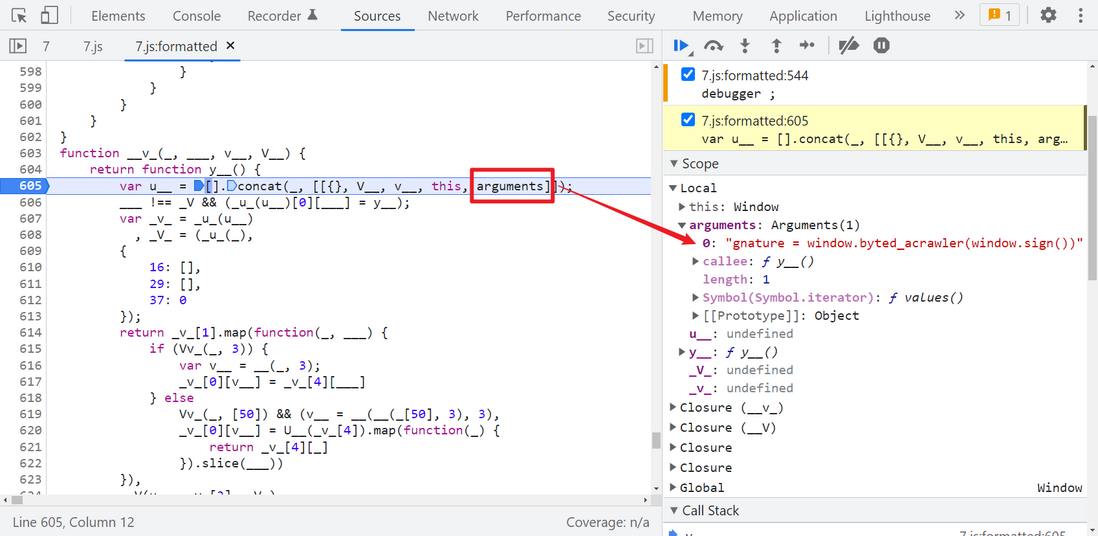Screen dimensions: 1098x536
Task: Open the Network tab
Action: 453,15
